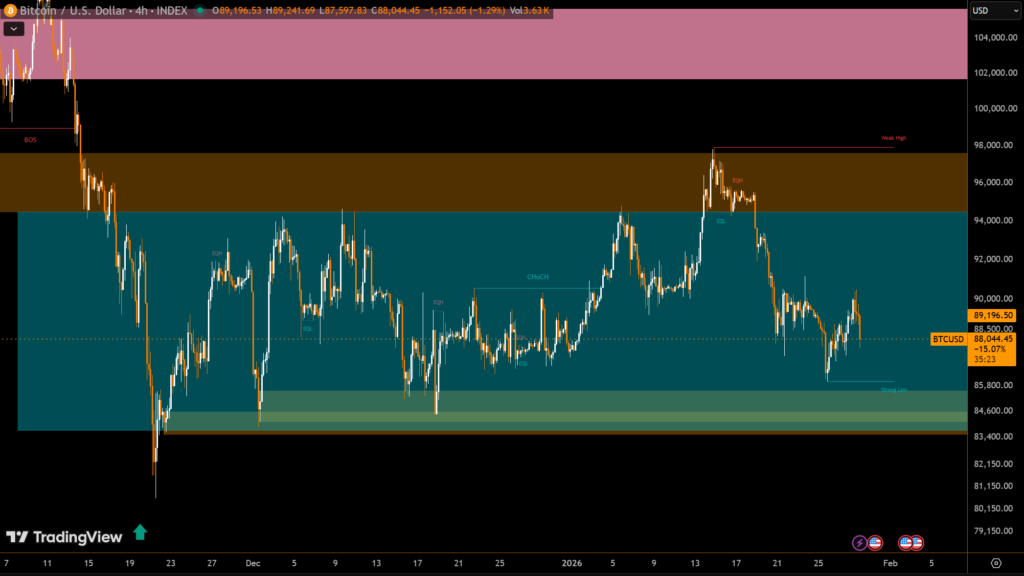
Task: Click the 2026 label on time axis
Action: click(x=570, y=563)
